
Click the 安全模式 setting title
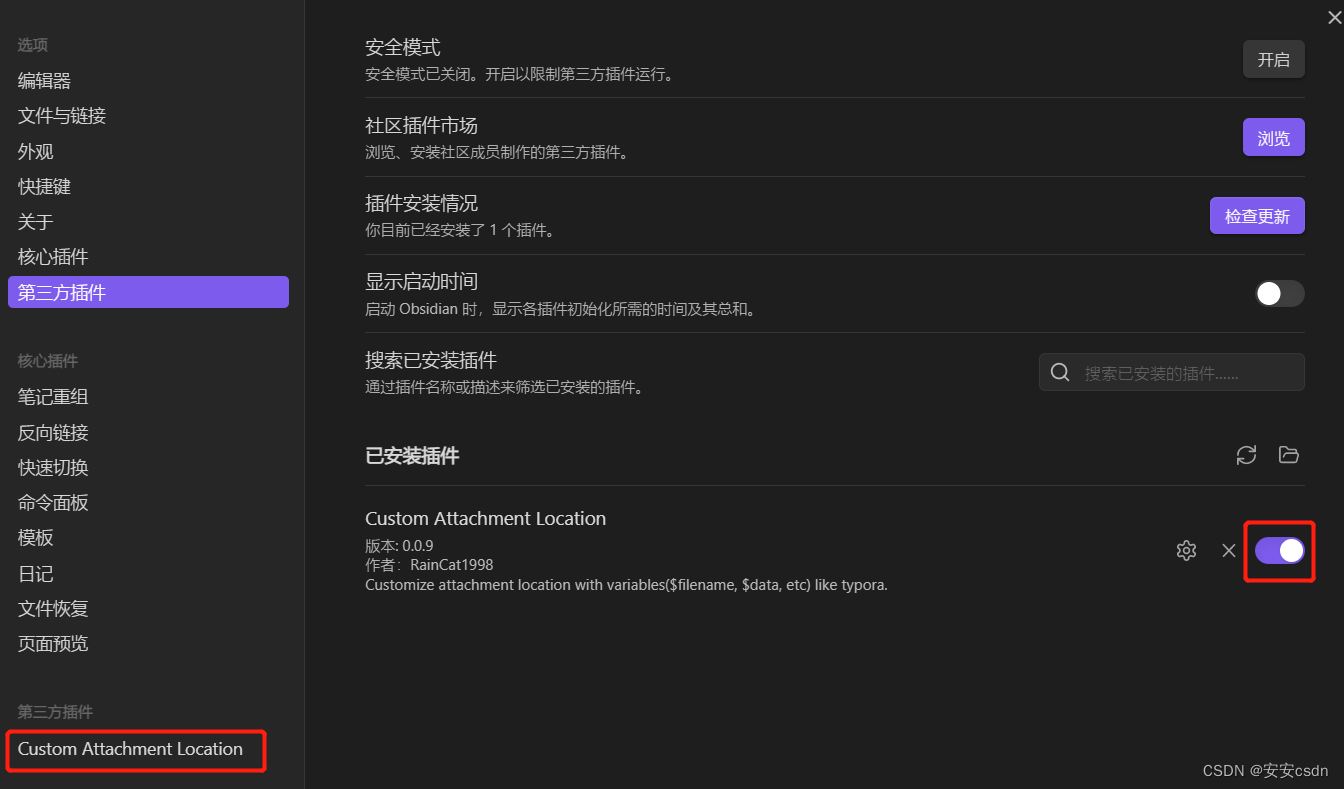(x=403, y=47)
